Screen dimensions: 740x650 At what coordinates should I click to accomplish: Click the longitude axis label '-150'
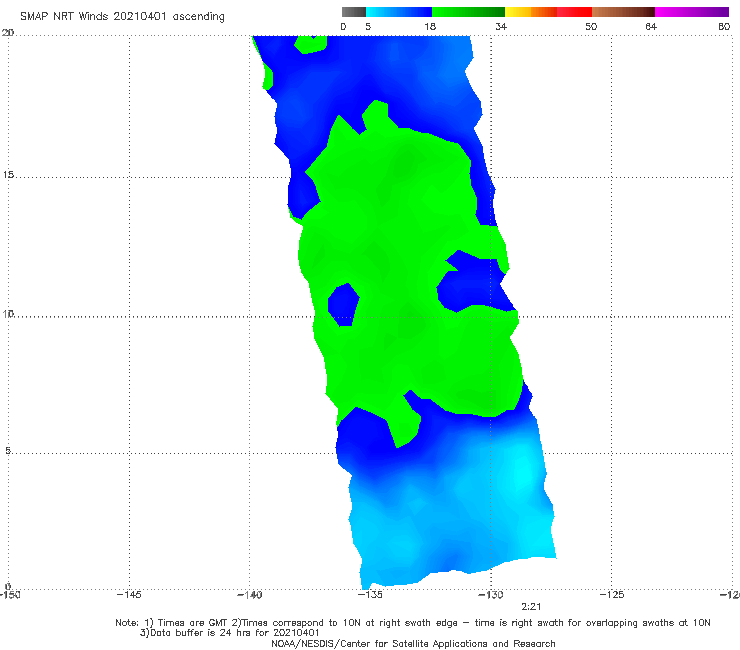10,595
